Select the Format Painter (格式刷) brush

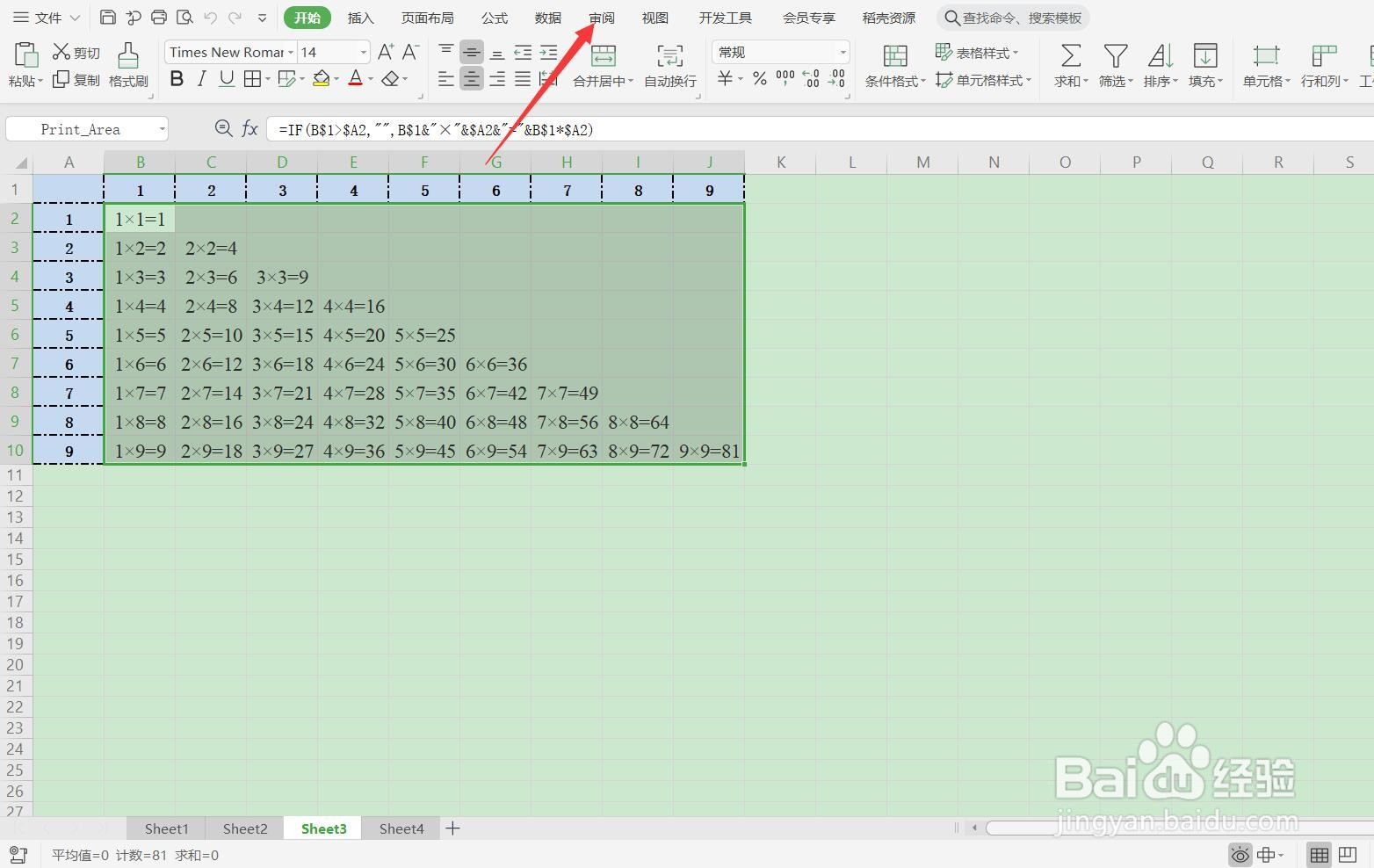[128, 65]
